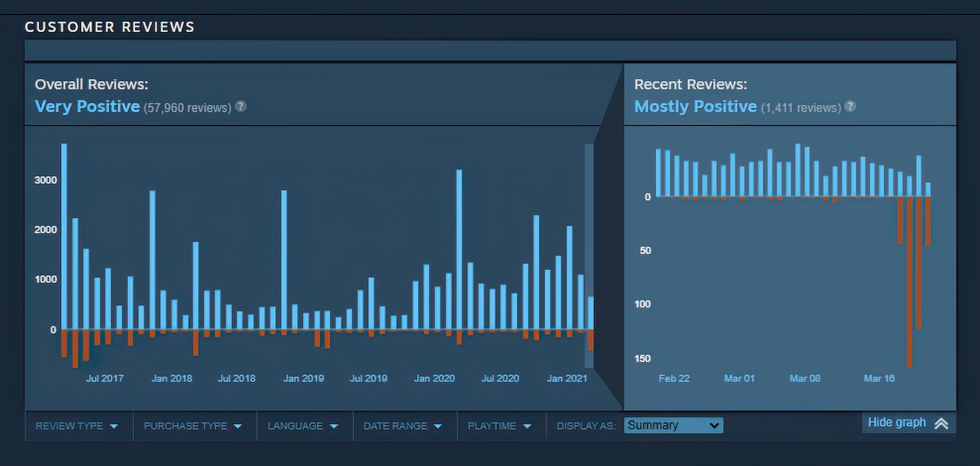Click the Very Positive overall rating link
Screen dimensions: 980x466
tap(88, 107)
